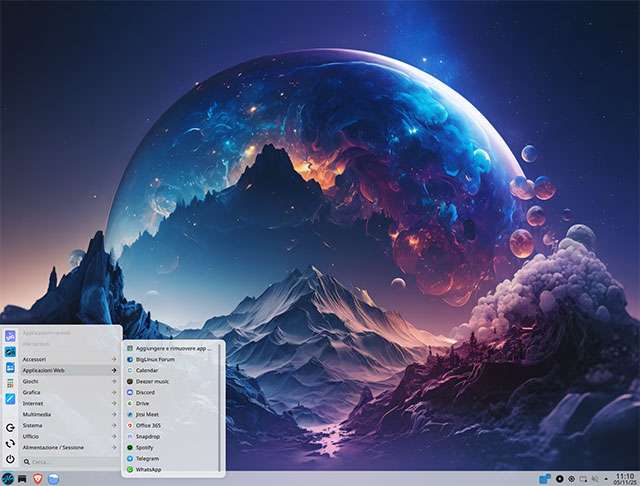Expand the Grafica category arrow
Viewport: 640px width, 486px height.
pos(114,392)
